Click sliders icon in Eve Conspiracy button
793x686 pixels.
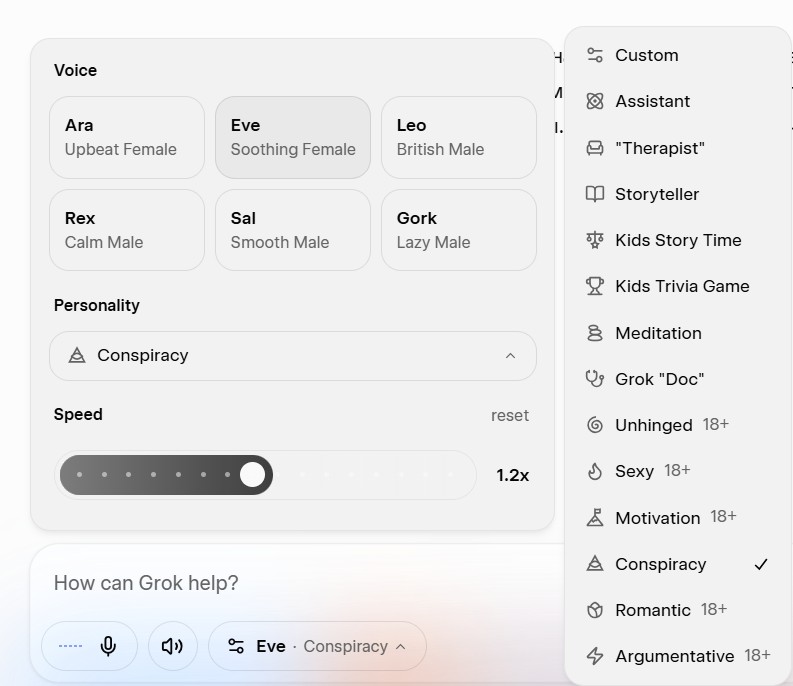236,646
